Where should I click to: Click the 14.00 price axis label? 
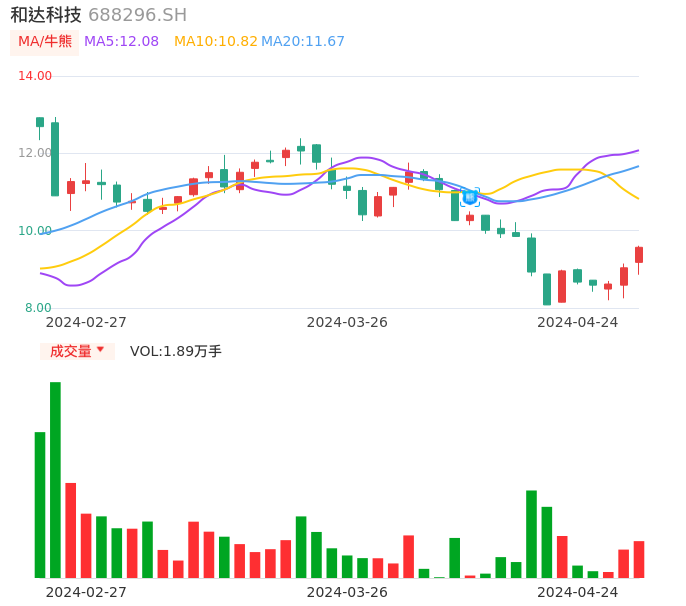click(x=36, y=76)
